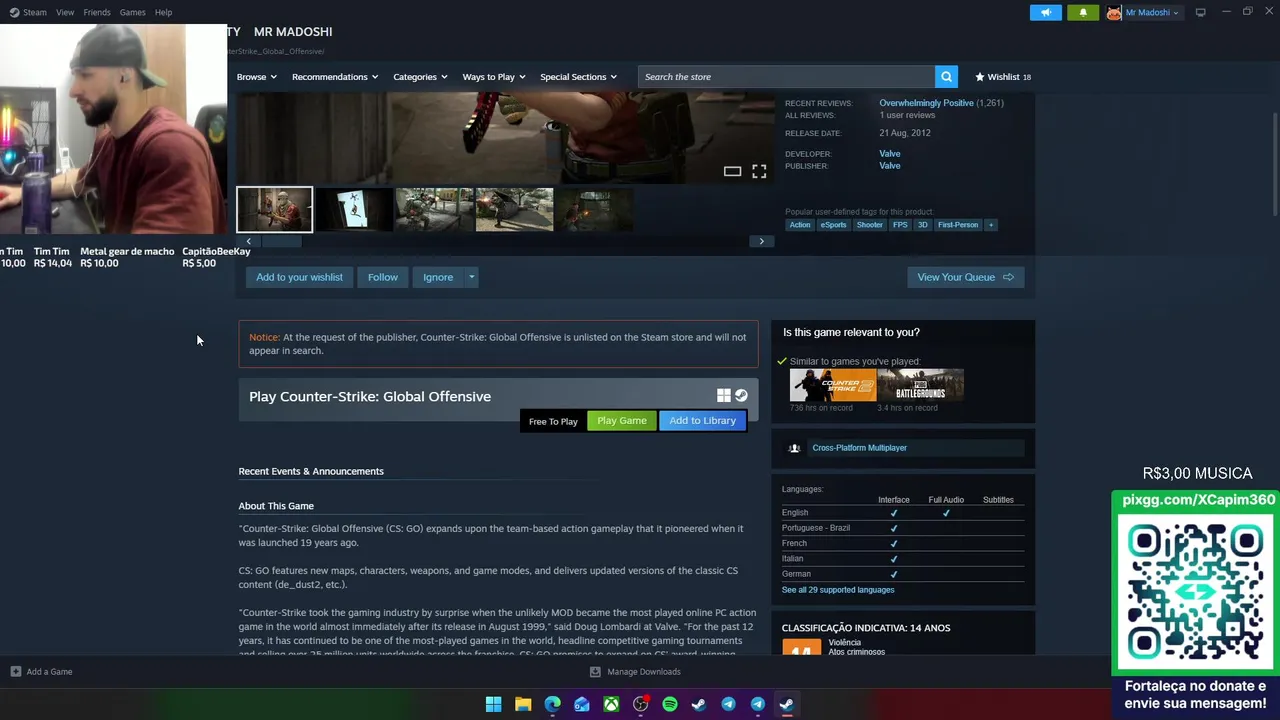Open the Wishlist with star icon

tap(1003, 77)
